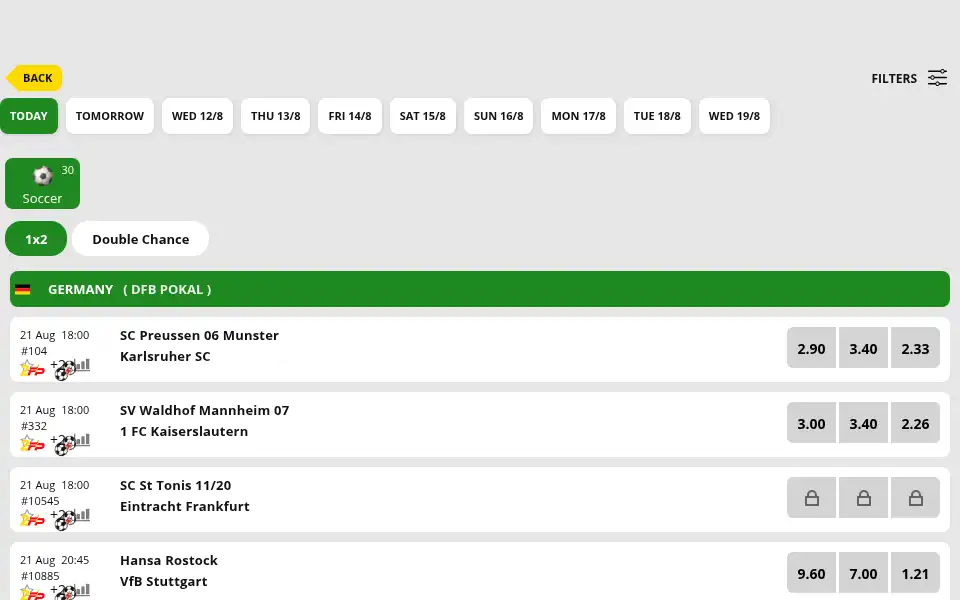This screenshot has width=960, height=600.
Task: Pick 3.40 draw odds for Mannheim vs Kaiserslautern
Action: (x=863, y=422)
